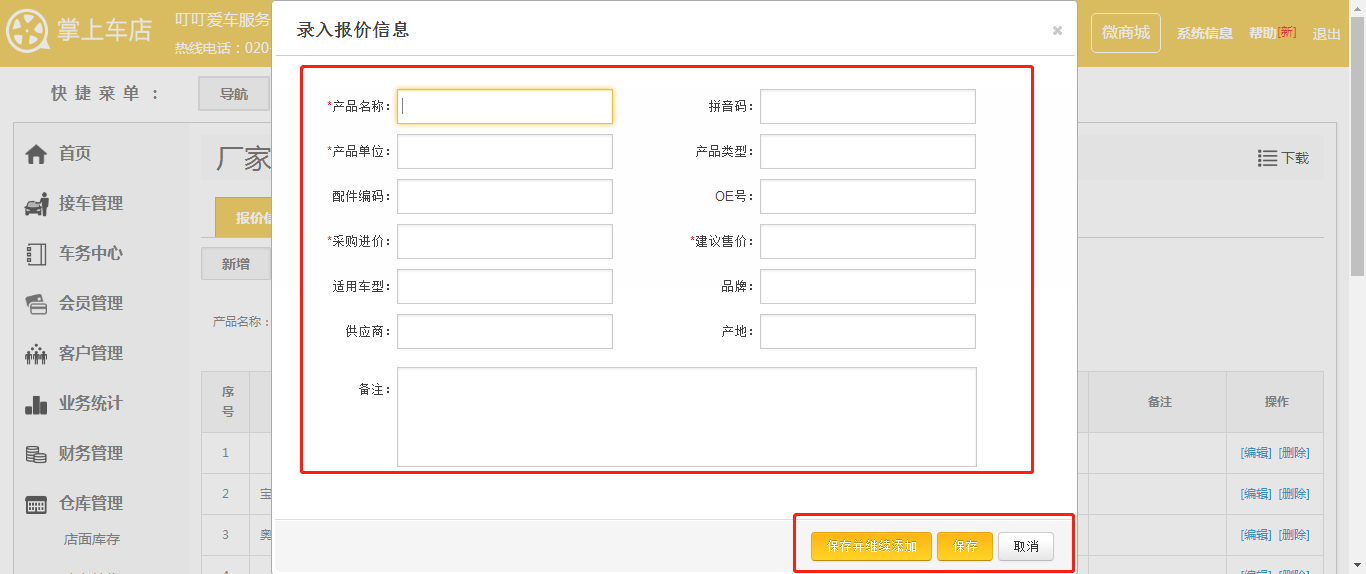Click the 建议售价 text box
Screen dimensions: 1366x574
tap(867, 242)
